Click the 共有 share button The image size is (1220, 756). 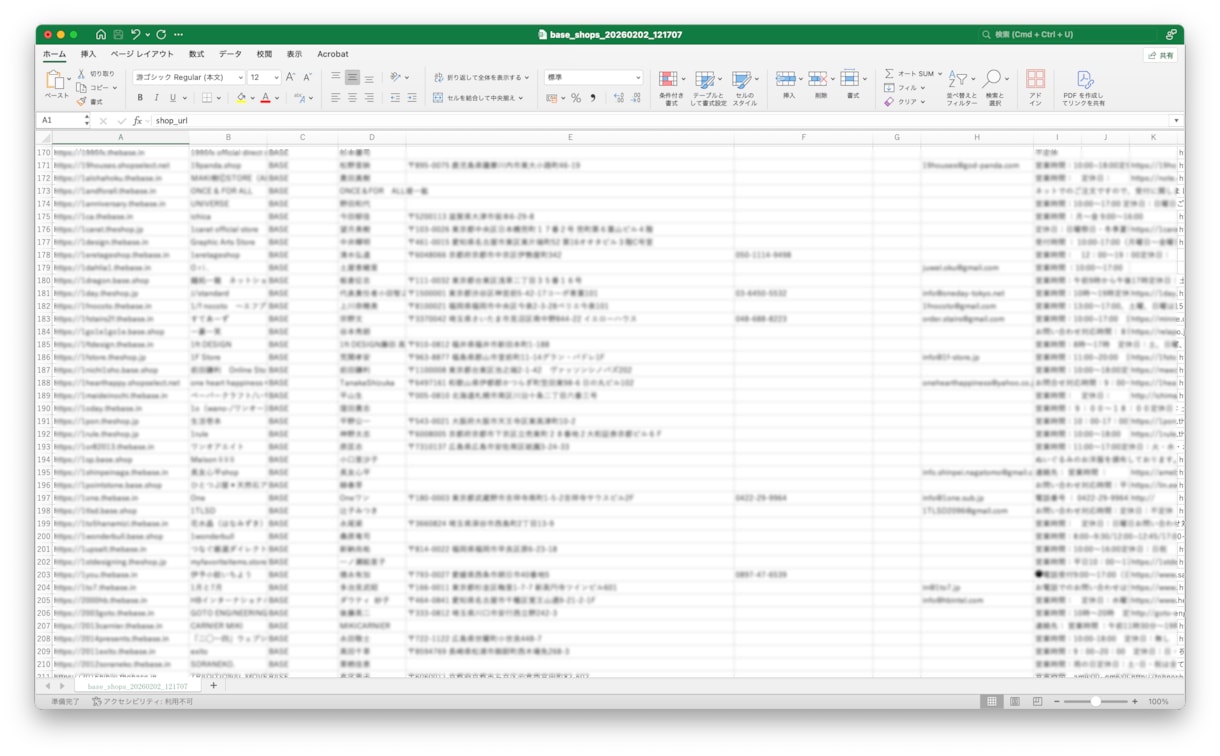pyautogui.click(x=1160, y=55)
